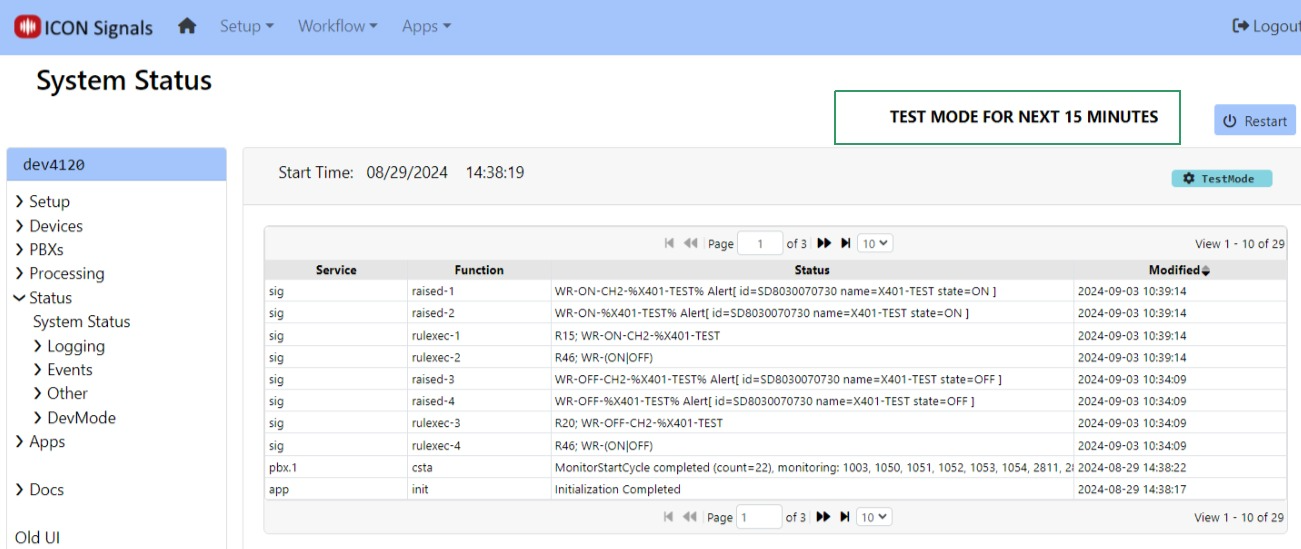Select the rulexec-3 function cell
Viewport: 1301px width, 549px height.
click(479, 423)
